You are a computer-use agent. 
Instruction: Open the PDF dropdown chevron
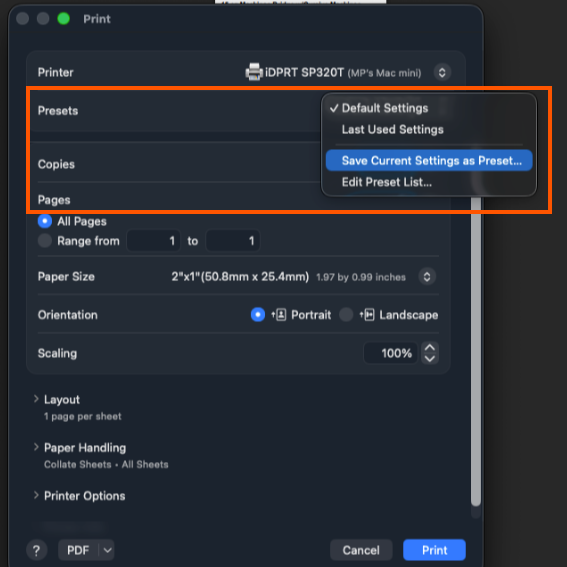pos(107,550)
